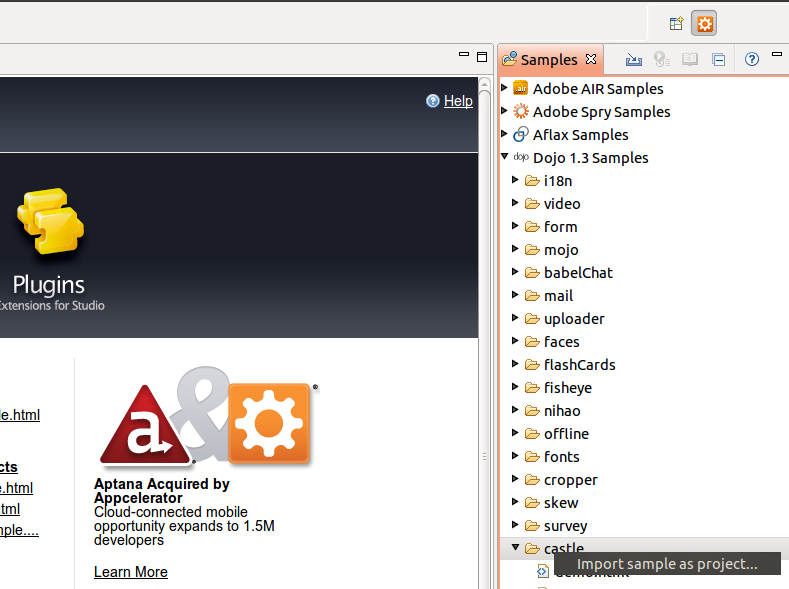789x589 pixels.
Task: Select the skew folder
Action: click(561, 503)
